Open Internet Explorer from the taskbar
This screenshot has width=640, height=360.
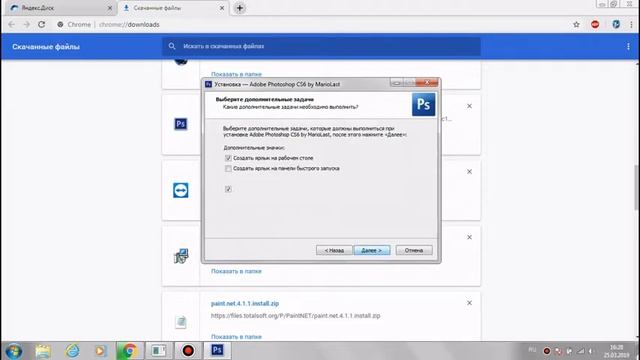coord(72,351)
